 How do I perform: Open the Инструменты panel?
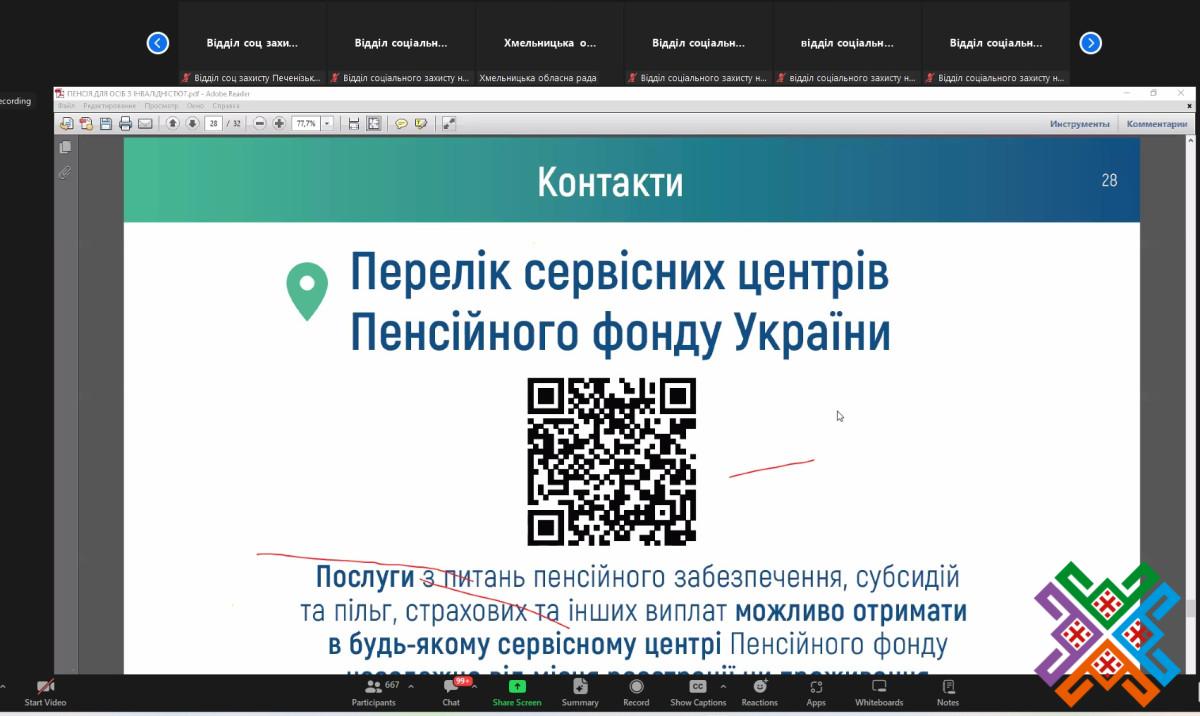pyautogui.click(x=1079, y=124)
